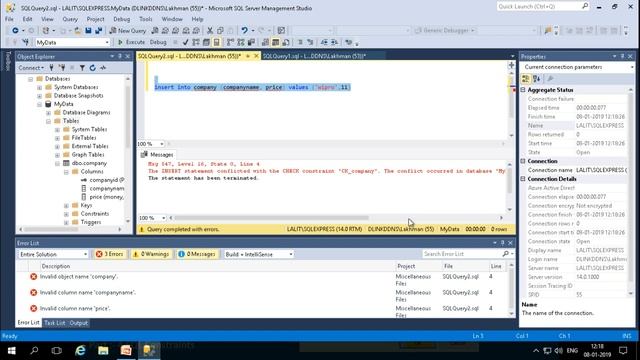This screenshot has width=640, height=360.
Task: Select the price column in tree
Action: (106, 197)
